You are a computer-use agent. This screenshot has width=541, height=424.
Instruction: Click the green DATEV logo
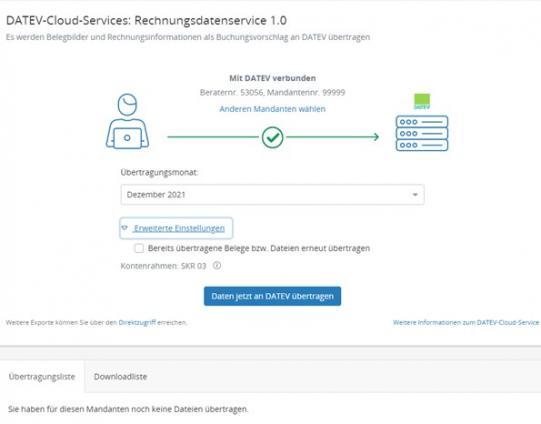pos(422,101)
